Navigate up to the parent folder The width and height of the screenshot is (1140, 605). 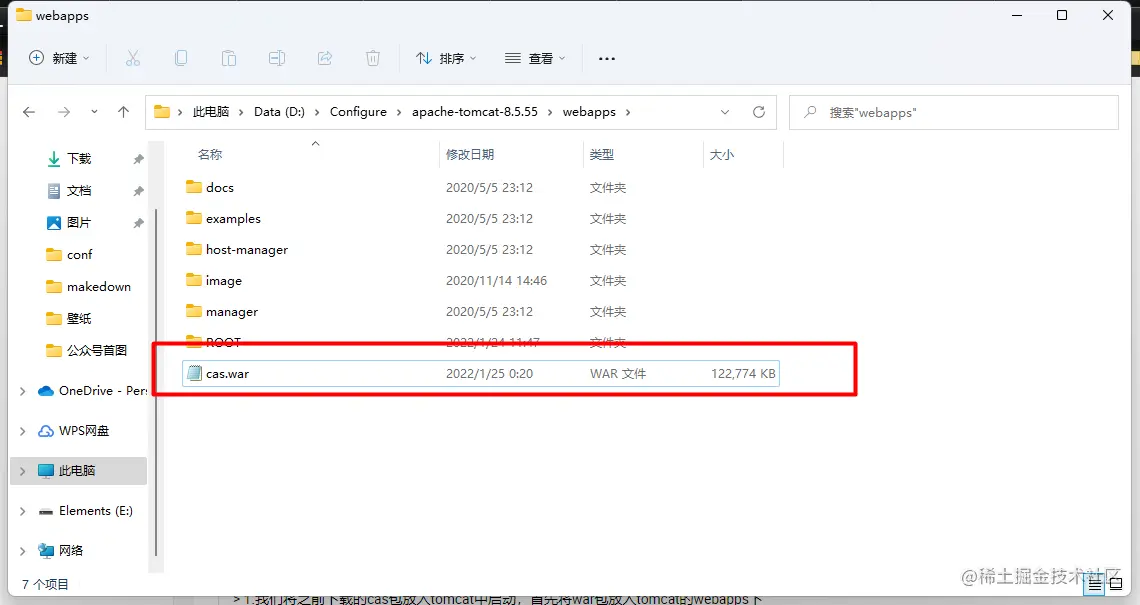123,112
